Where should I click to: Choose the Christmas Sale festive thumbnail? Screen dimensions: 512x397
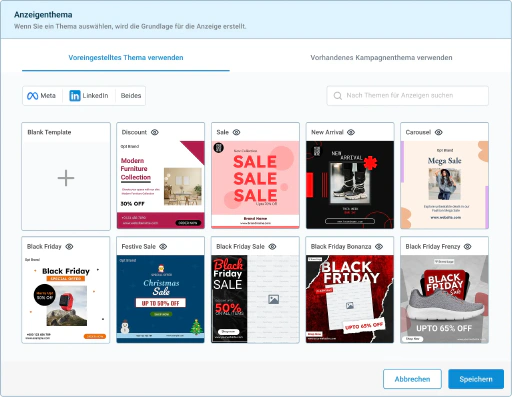[x=160, y=299]
